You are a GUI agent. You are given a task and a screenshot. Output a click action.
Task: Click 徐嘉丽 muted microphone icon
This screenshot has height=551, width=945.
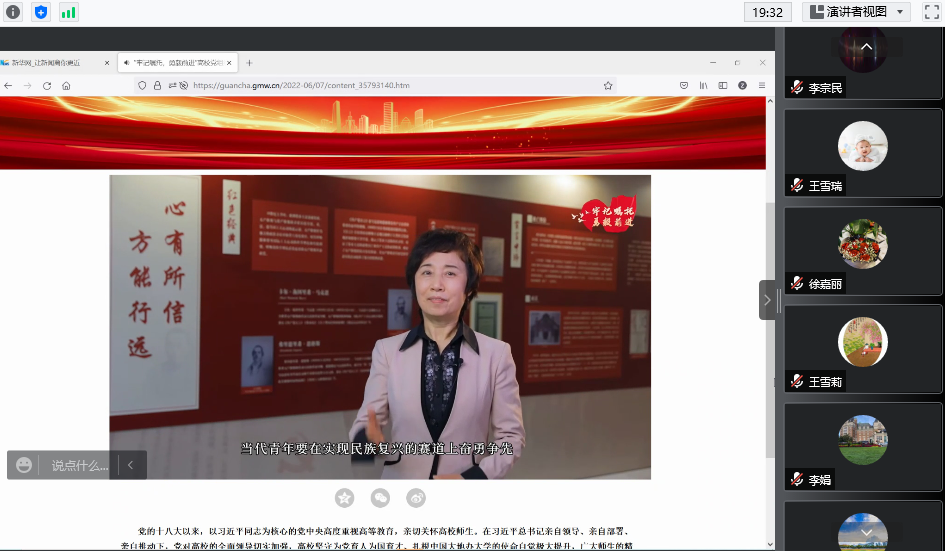pos(797,283)
